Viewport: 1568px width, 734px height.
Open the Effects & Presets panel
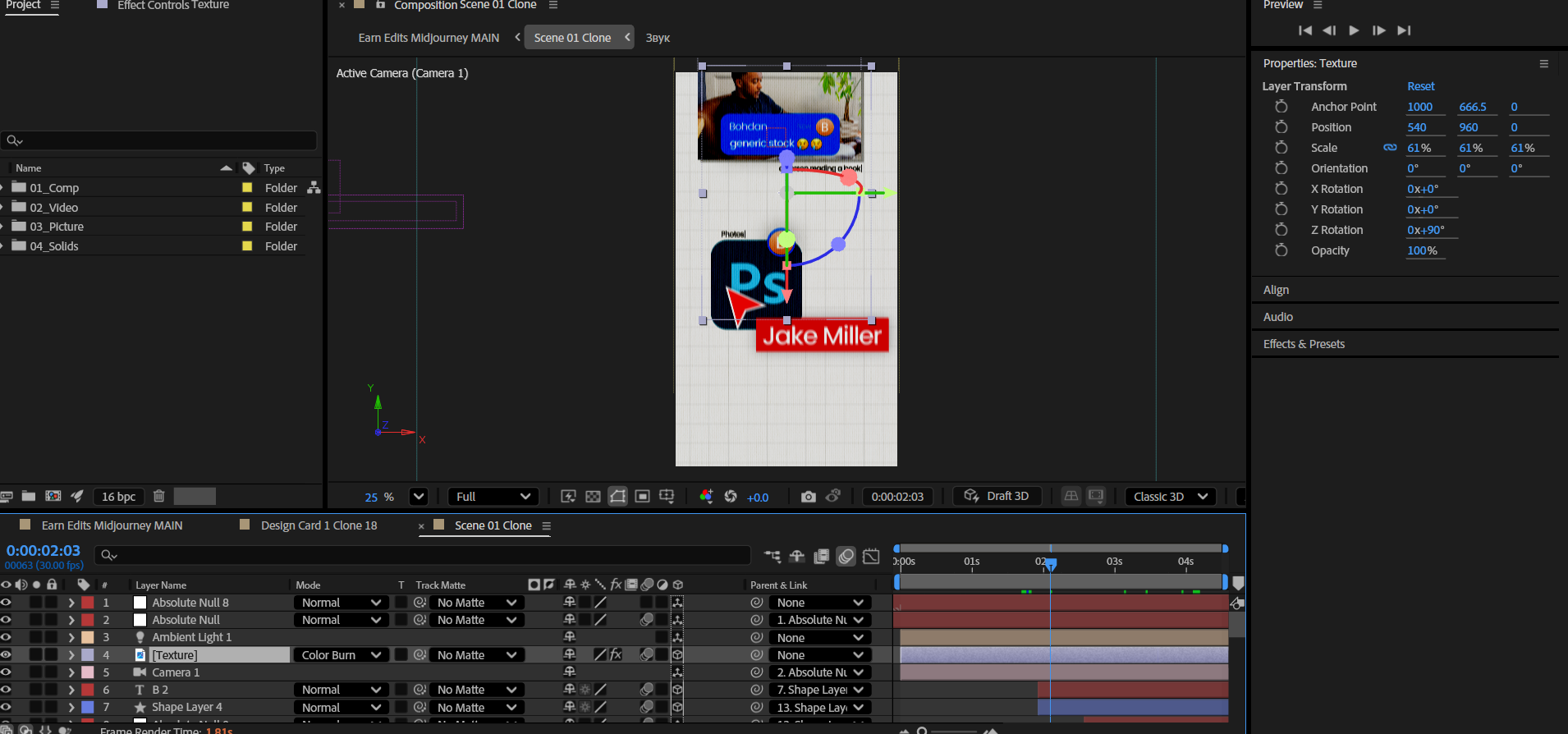point(1304,344)
